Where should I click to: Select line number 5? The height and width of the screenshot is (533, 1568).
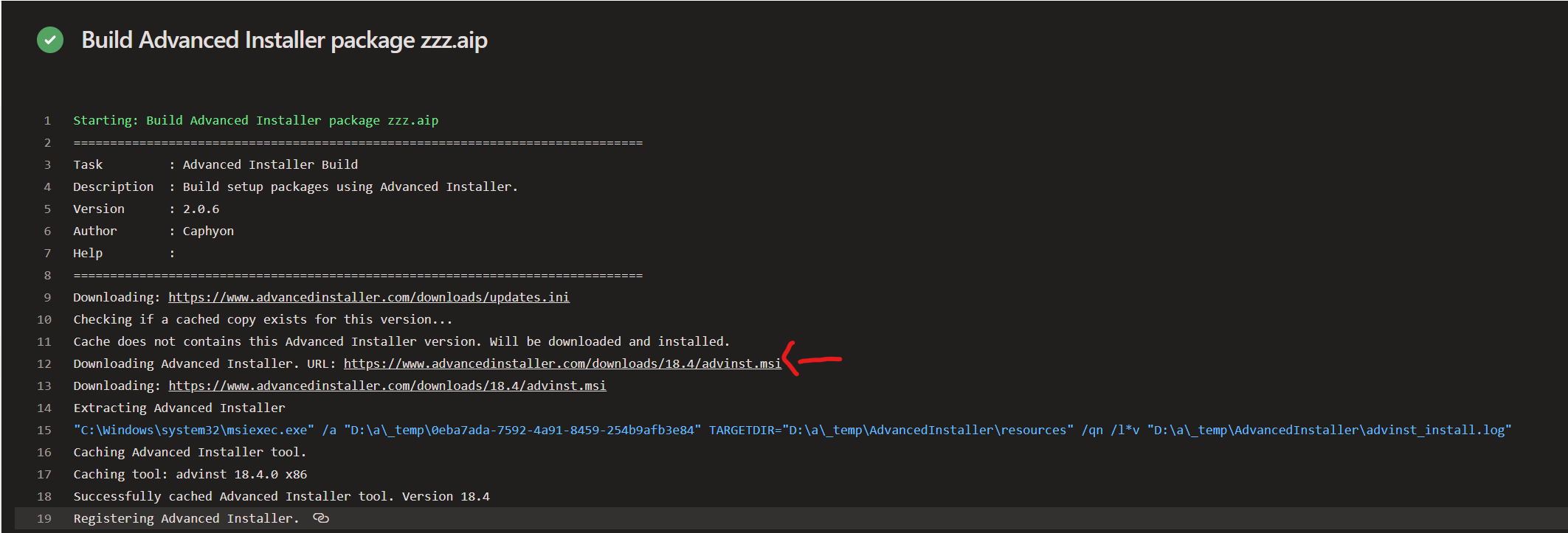(x=47, y=209)
